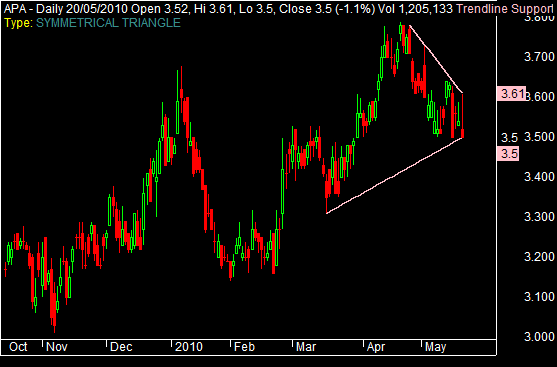Select the falling pink resistance trendline
557x367 pixels.
click(436, 59)
